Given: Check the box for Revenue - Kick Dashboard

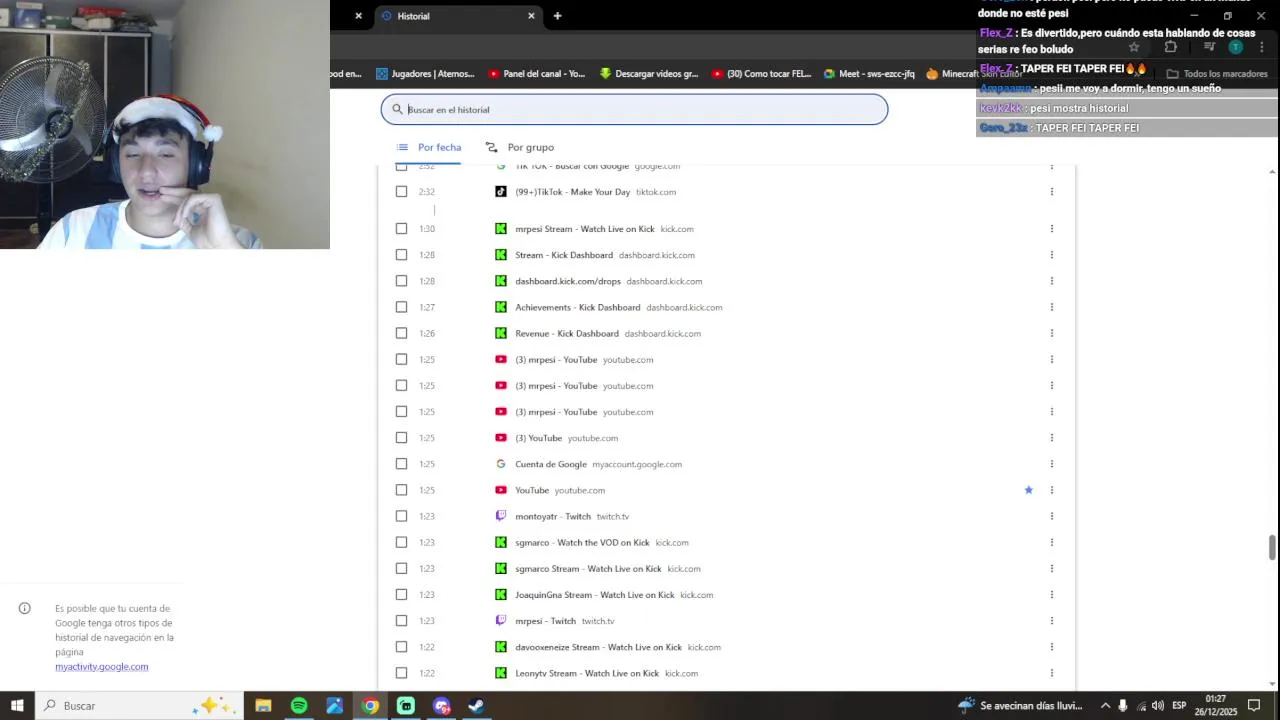Looking at the screenshot, I should (x=401, y=334).
